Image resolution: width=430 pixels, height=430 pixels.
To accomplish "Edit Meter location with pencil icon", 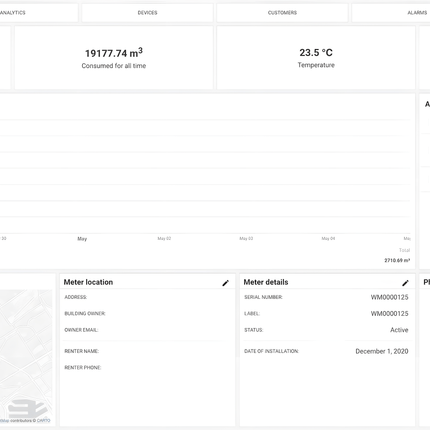I will tap(226, 283).
